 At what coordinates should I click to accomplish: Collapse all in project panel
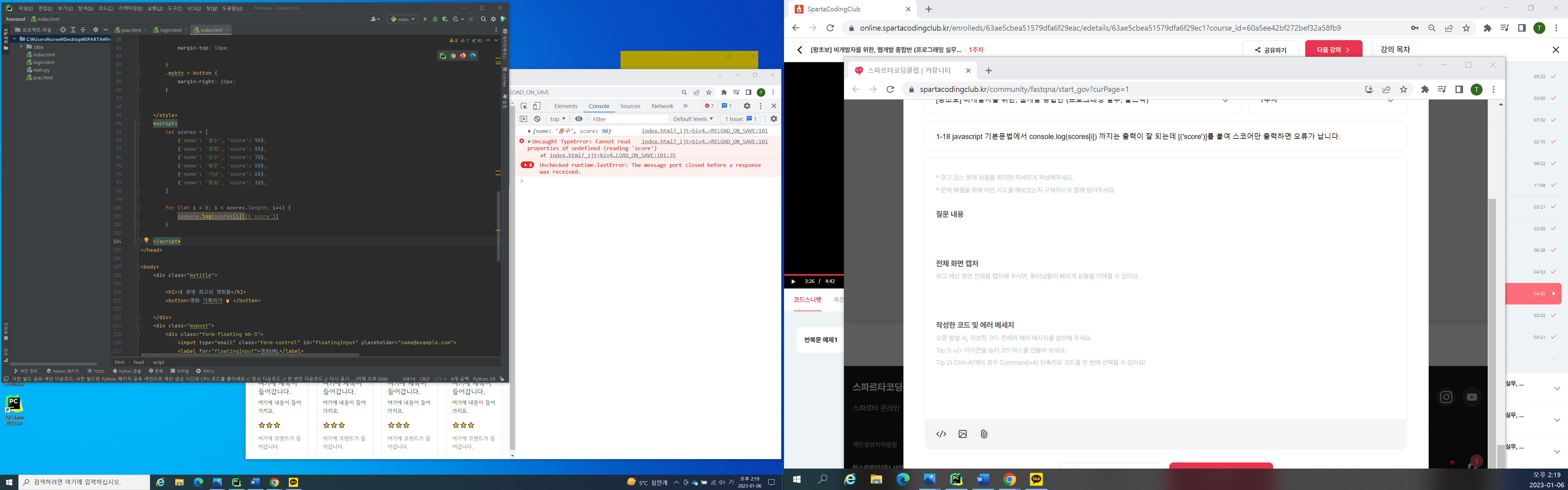(83, 30)
